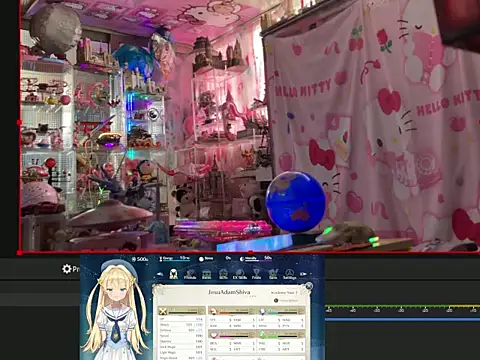Open the EX Skills tab
Screen dimensions: 480x360
[x=240, y=274]
